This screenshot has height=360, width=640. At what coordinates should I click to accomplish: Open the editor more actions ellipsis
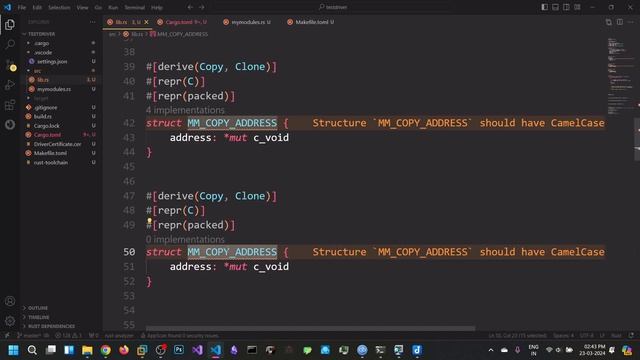pyautogui.click(x=631, y=22)
